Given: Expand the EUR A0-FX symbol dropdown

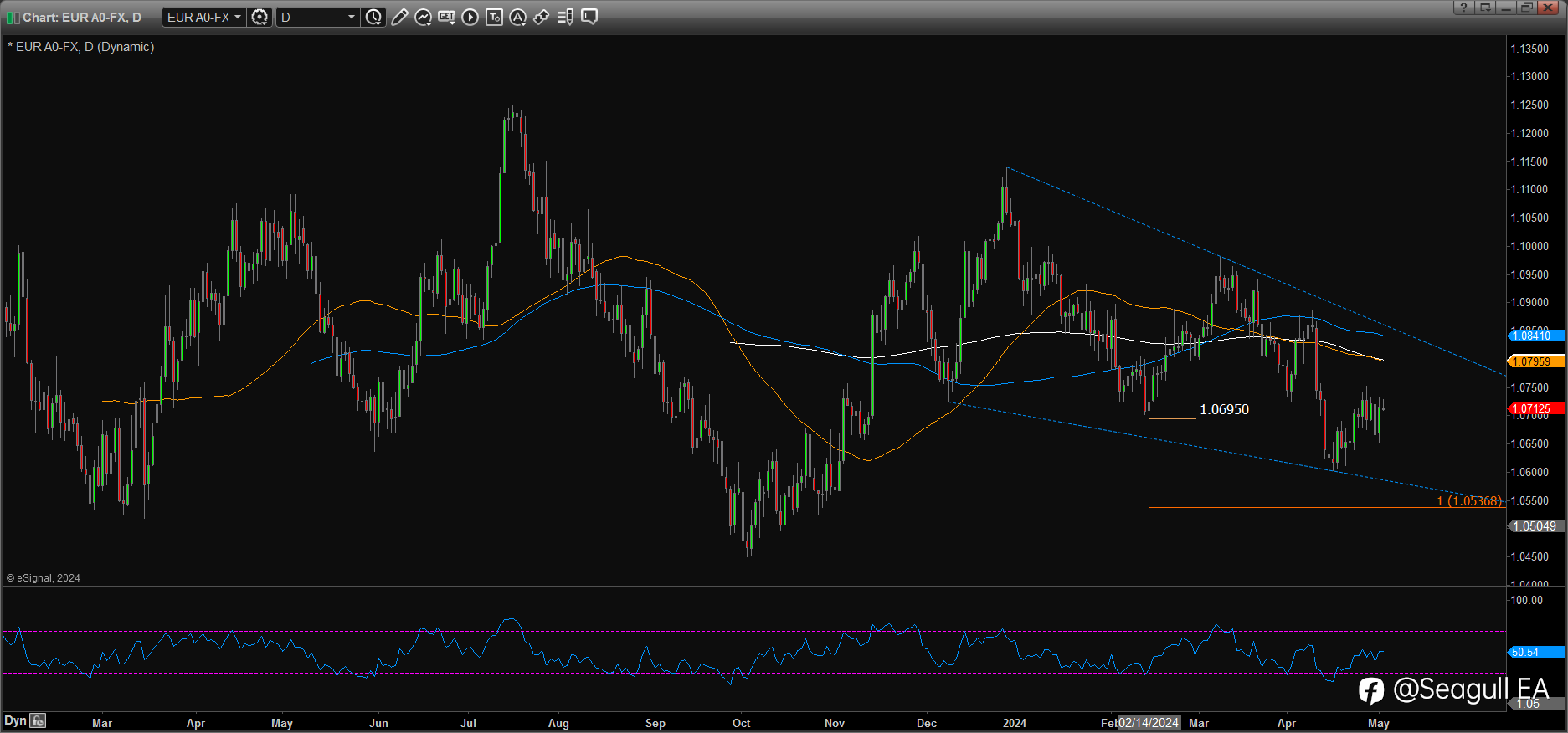Looking at the screenshot, I should coord(238,17).
